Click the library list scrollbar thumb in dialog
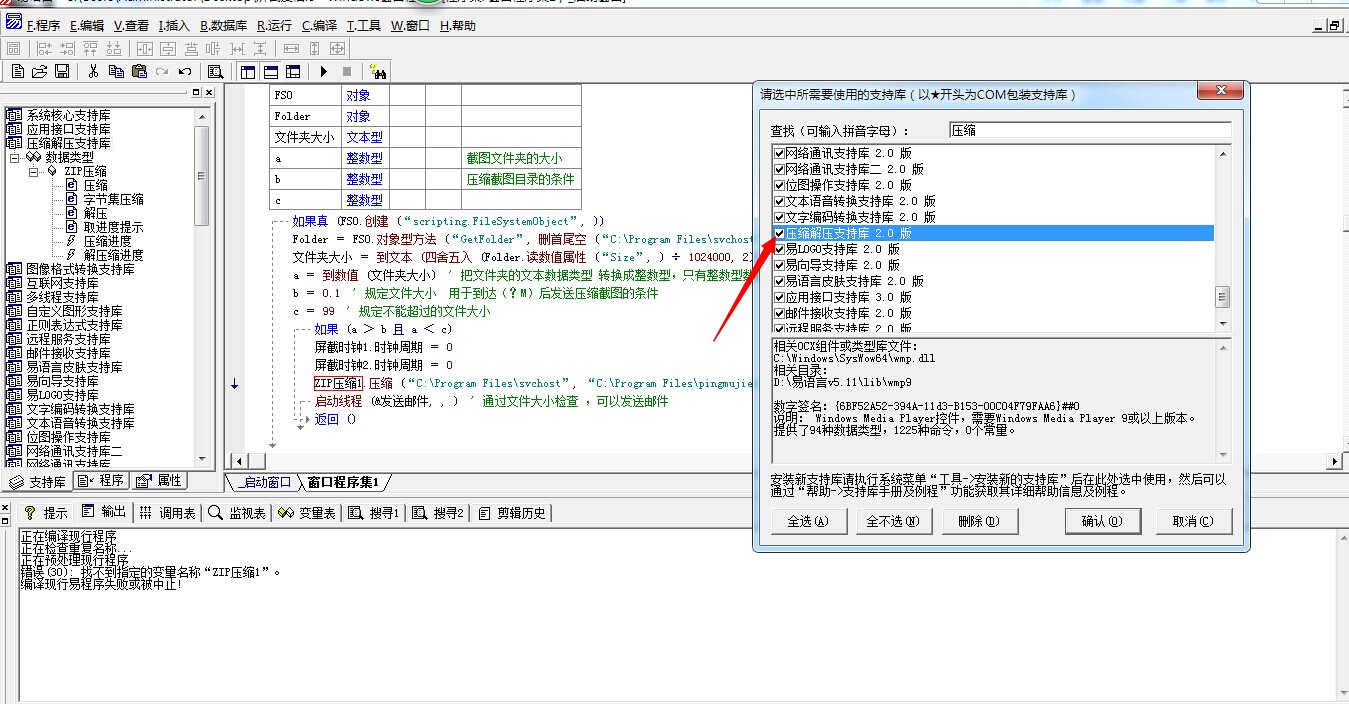The height and width of the screenshot is (704, 1349). coord(1222,297)
